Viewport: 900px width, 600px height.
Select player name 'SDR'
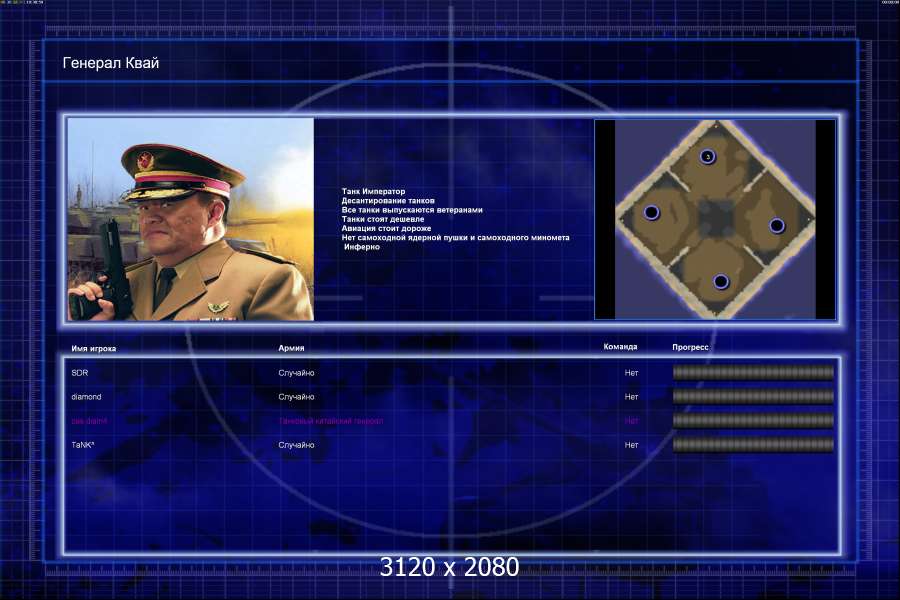point(80,373)
